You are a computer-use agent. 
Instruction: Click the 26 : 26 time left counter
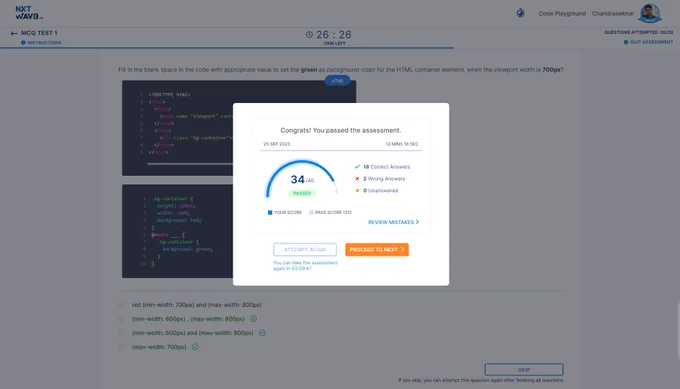333,35
